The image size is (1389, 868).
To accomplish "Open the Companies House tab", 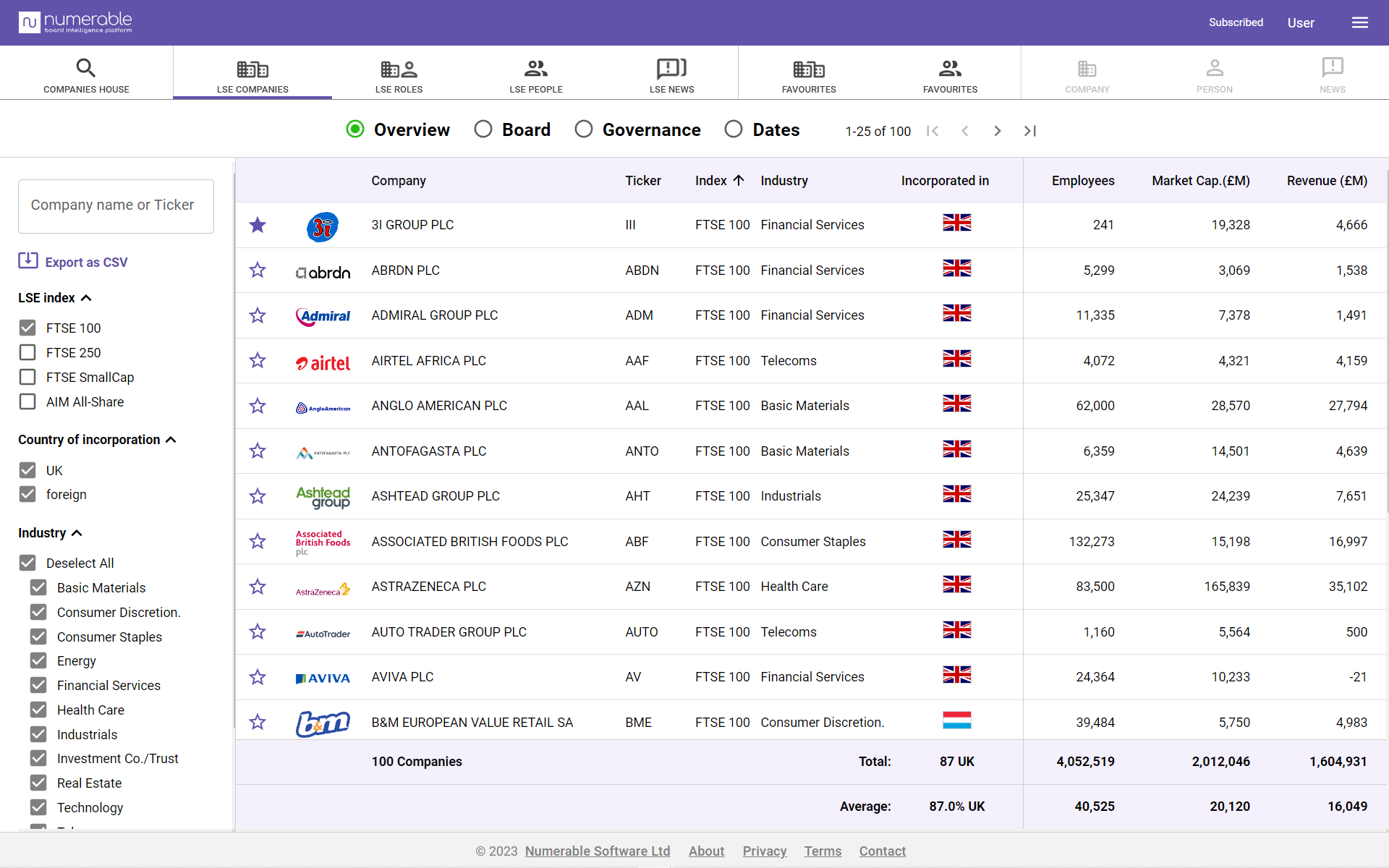I will click(86, 73).
